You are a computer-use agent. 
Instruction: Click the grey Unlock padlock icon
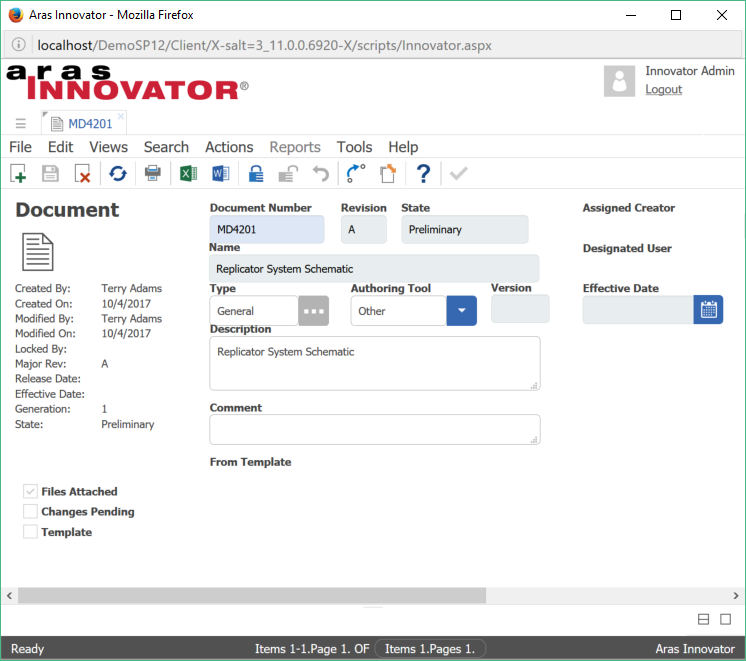288,174
